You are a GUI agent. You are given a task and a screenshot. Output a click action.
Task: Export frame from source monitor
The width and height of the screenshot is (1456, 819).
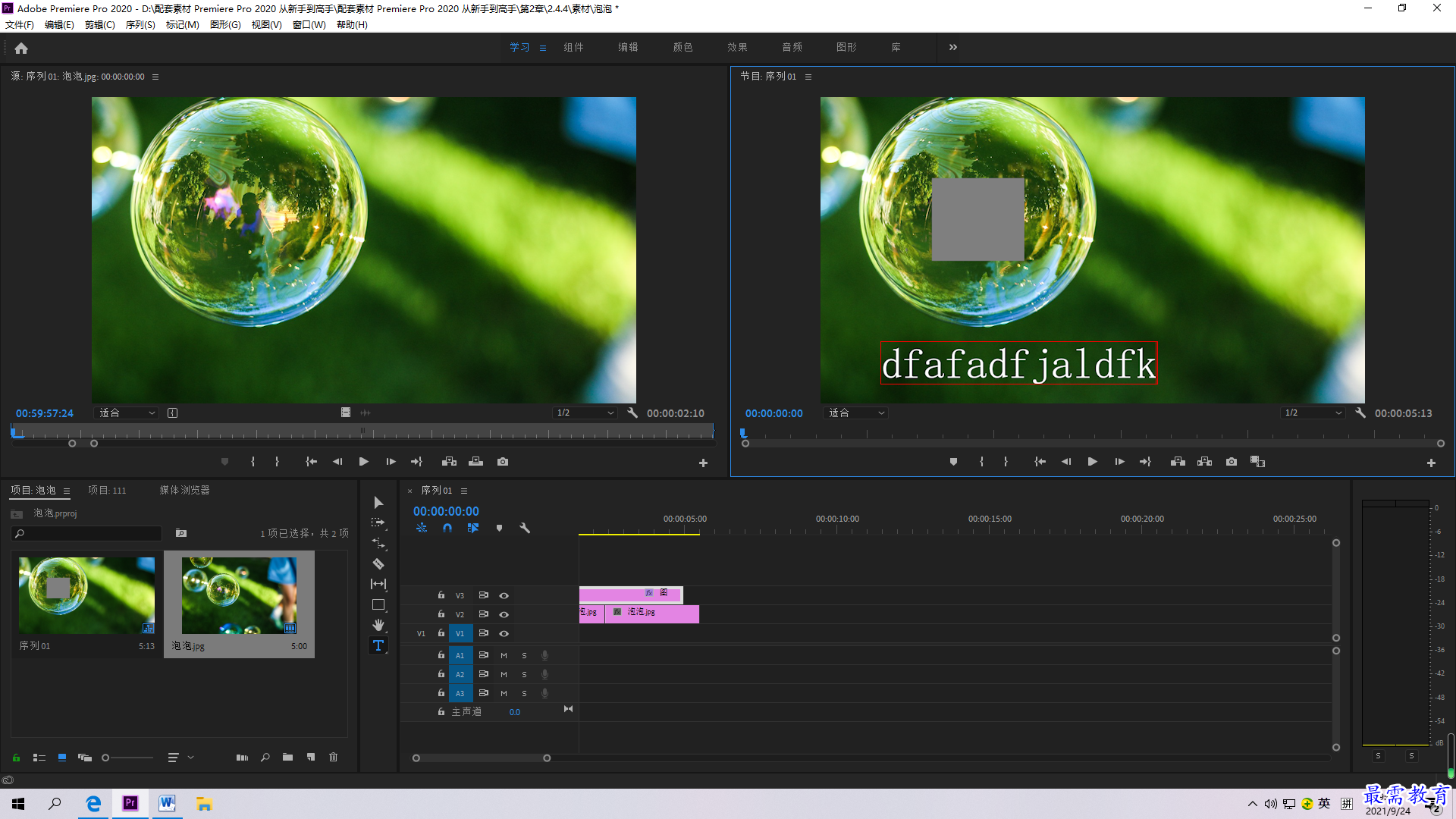pyautogui.click(x=503, y=462)
